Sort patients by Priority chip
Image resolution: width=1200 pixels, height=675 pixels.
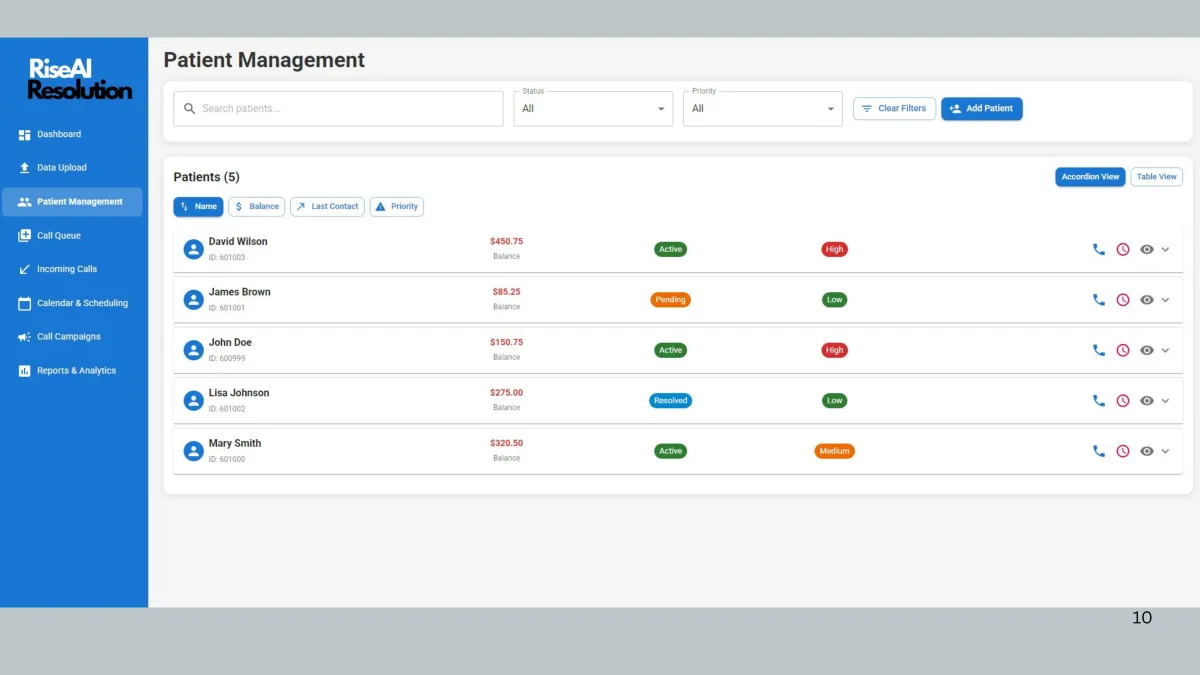[x=397, y=207]
